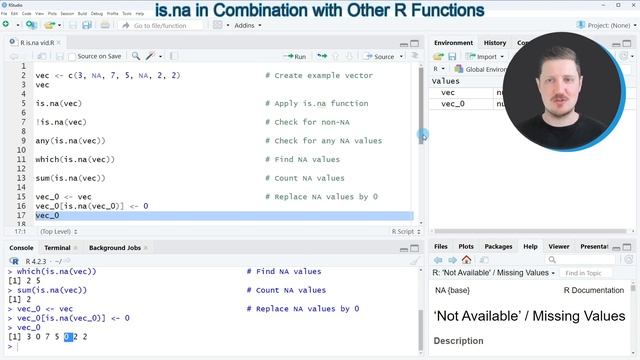The width and height of the screenshot is (640, 360).
Task: Open the Session menu
Action: (67, 13)
